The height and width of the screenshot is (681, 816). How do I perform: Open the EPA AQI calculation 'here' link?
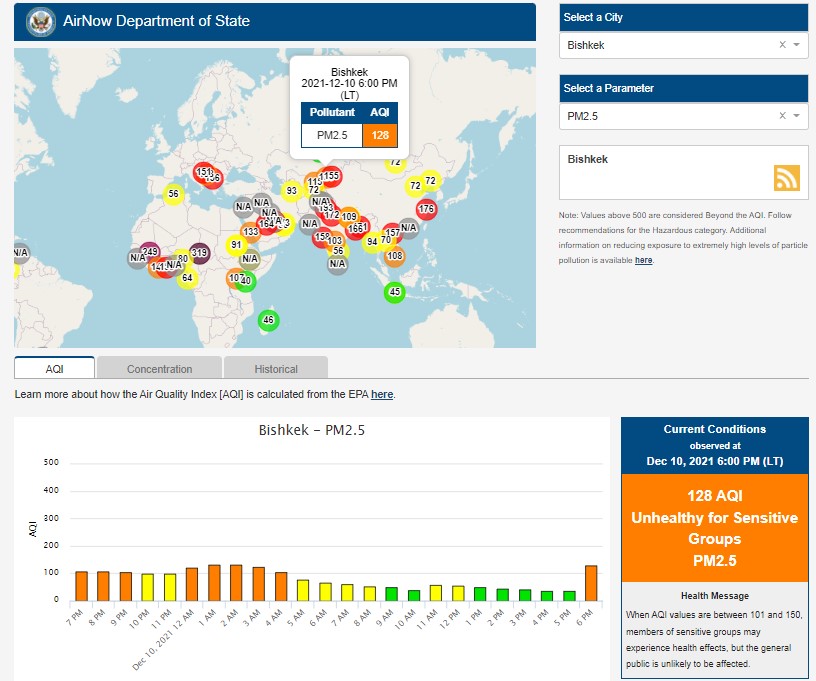coord(382,394)
